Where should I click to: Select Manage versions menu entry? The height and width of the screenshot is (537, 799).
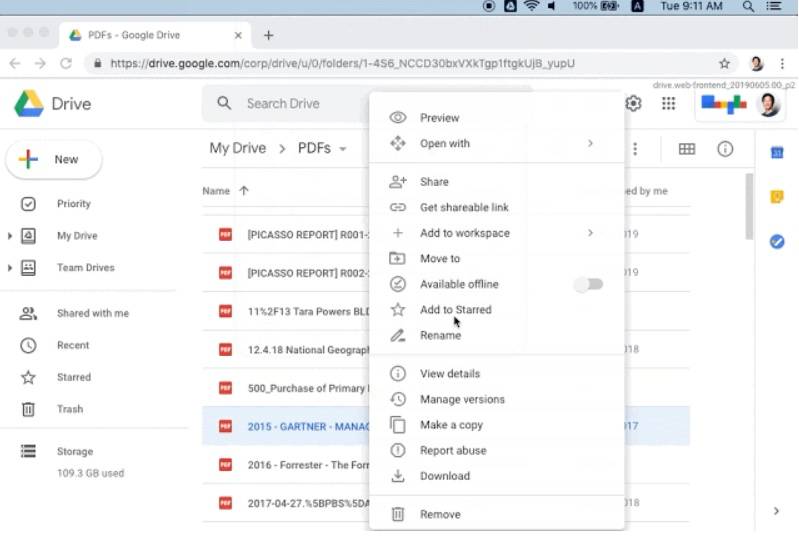(497, 399)
